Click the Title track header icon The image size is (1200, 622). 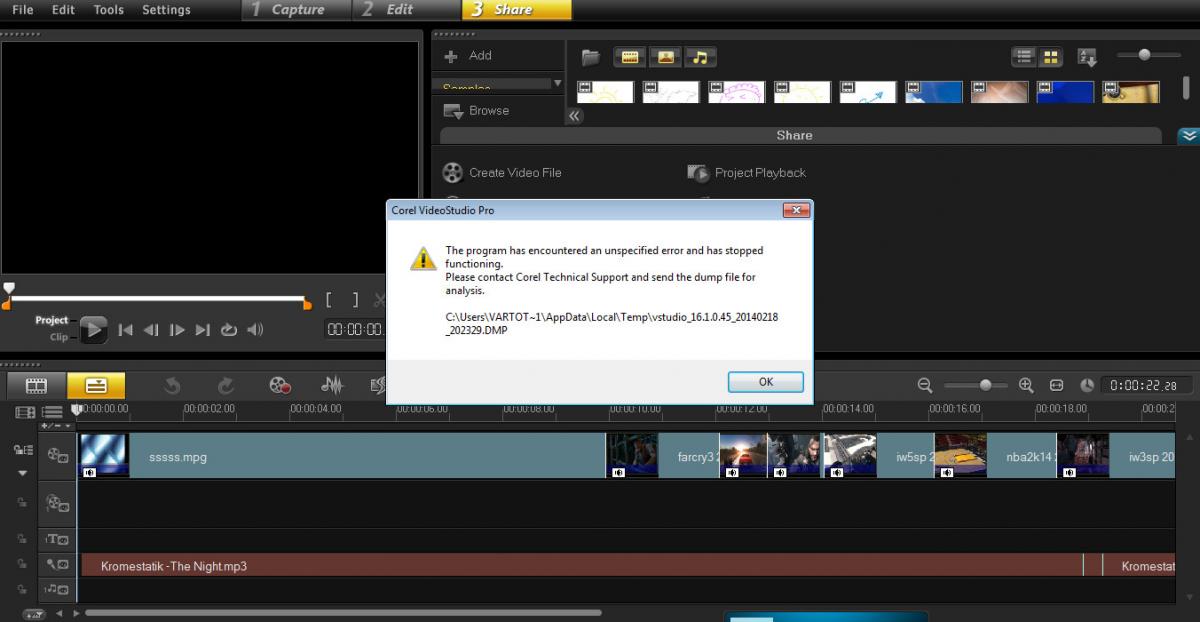coord(58,540)
